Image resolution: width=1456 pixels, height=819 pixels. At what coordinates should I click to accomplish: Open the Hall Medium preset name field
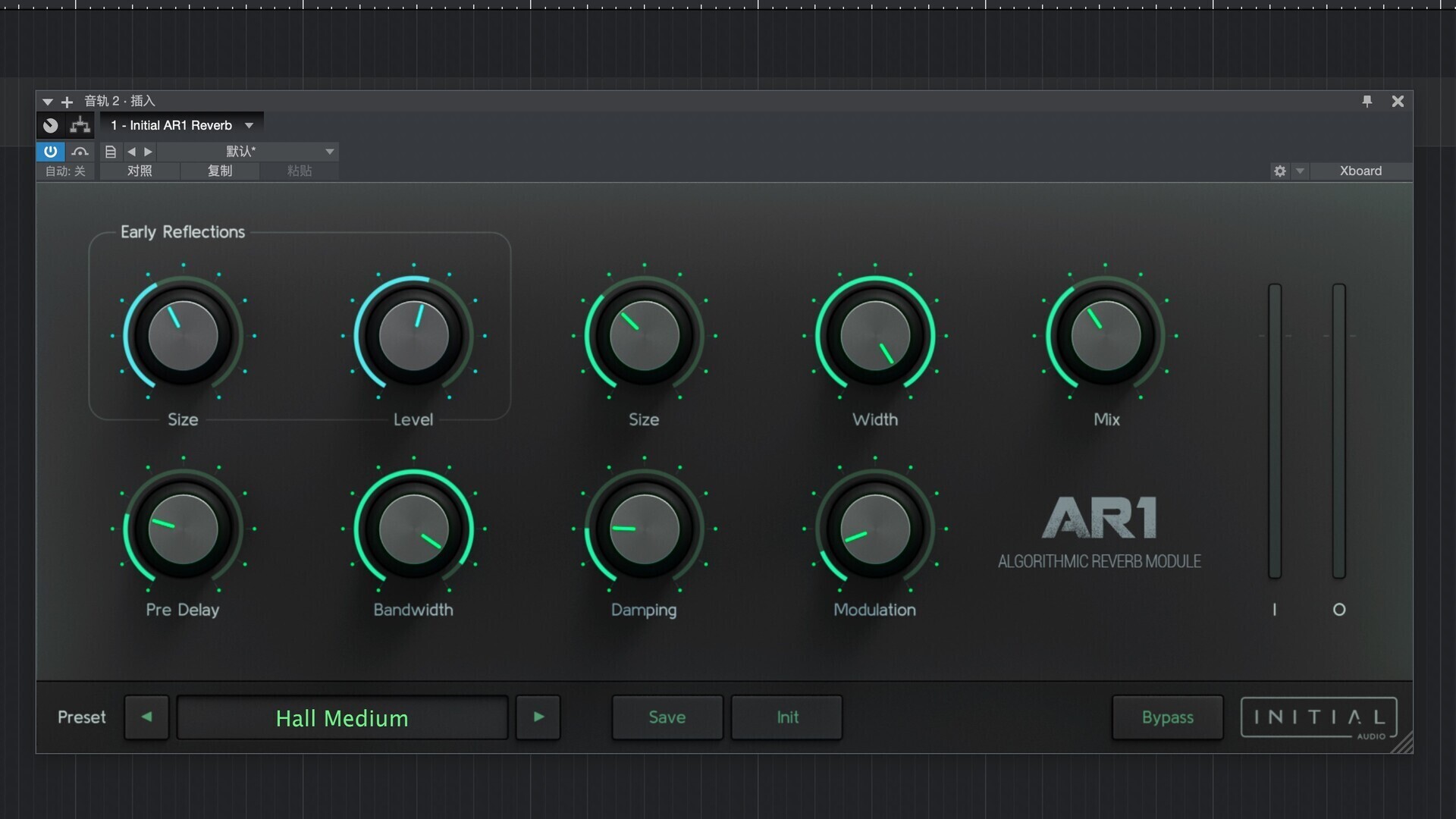(342, 717)
